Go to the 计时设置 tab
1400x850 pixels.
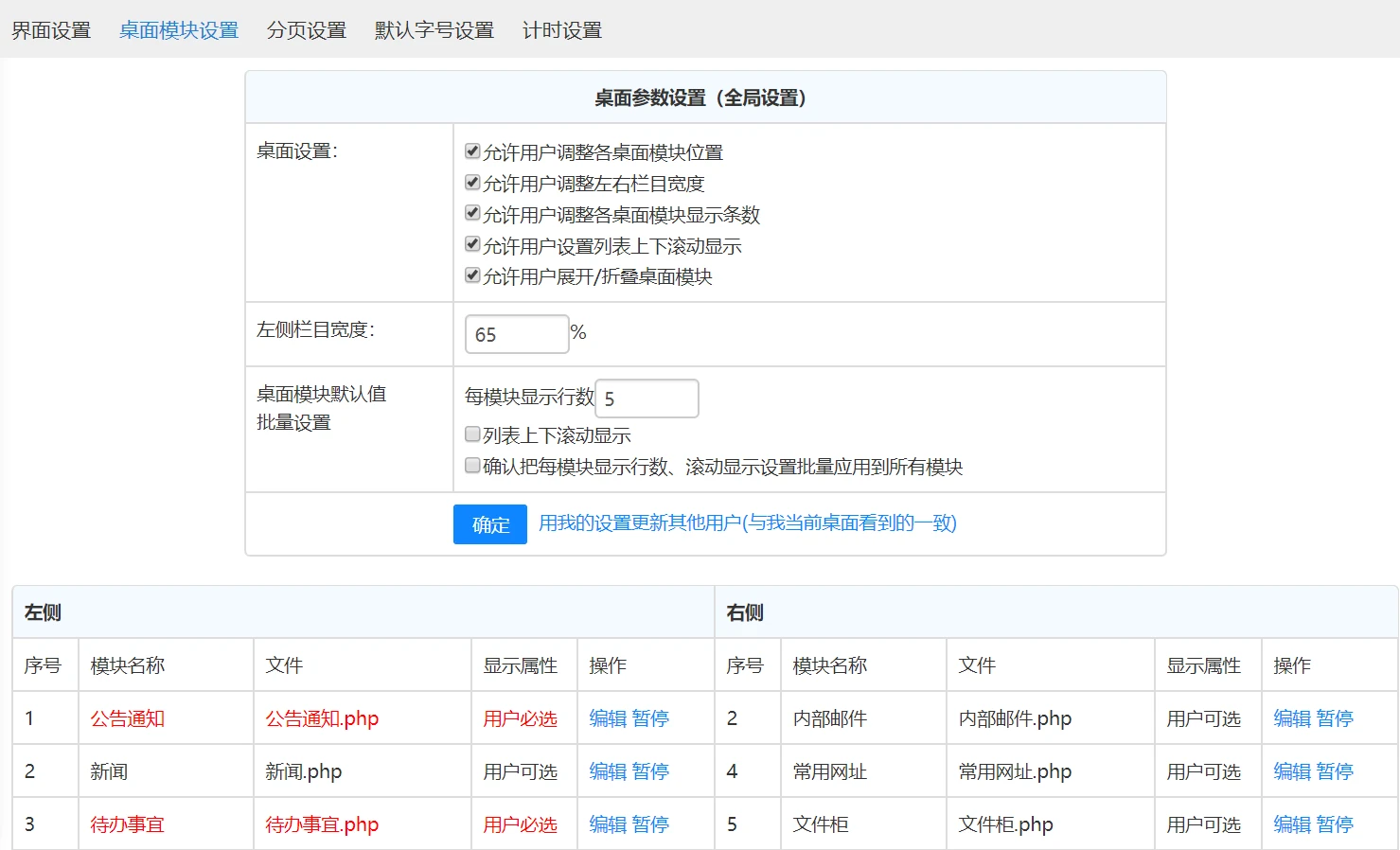click(x=561, y=29)
